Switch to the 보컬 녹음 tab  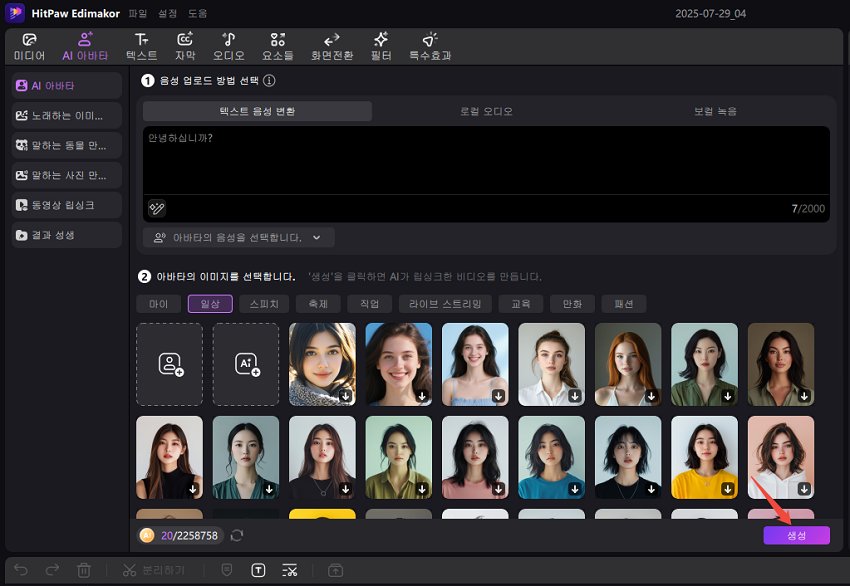tap(715, 111)
